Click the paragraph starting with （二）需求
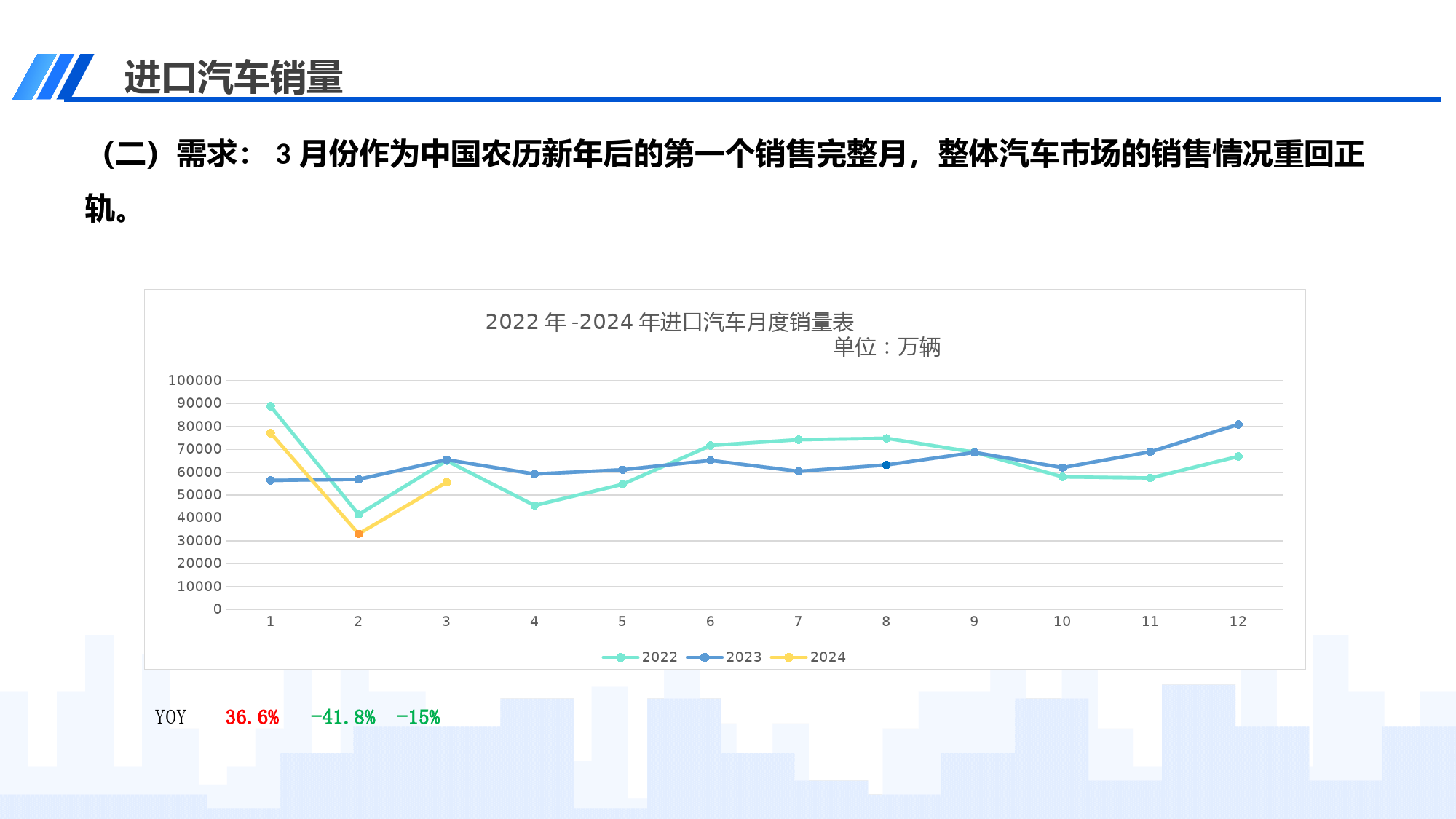Image resolution: width=1456 pixels, height=819 pixels. click(724, 181)
